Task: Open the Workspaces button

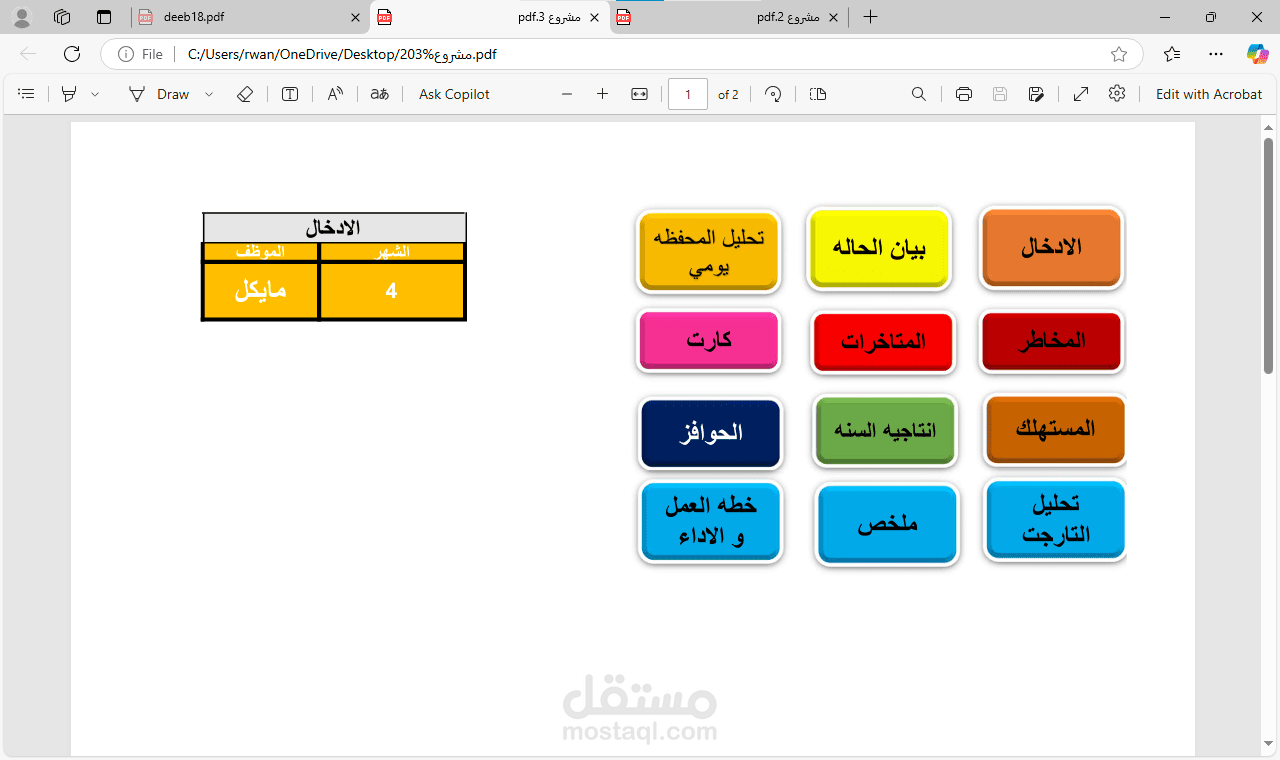Action: point(62,17)
